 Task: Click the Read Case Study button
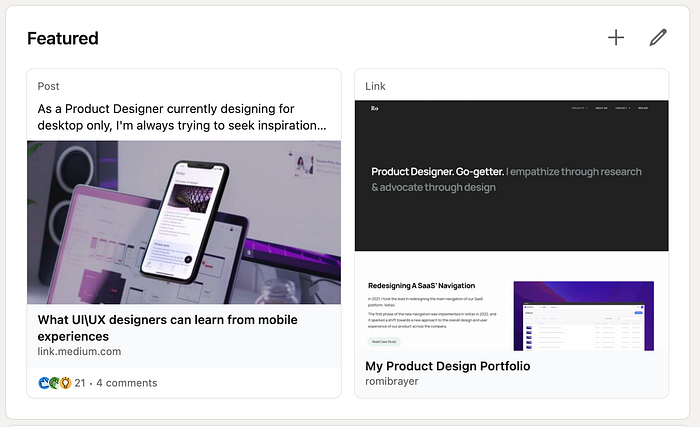384,342
